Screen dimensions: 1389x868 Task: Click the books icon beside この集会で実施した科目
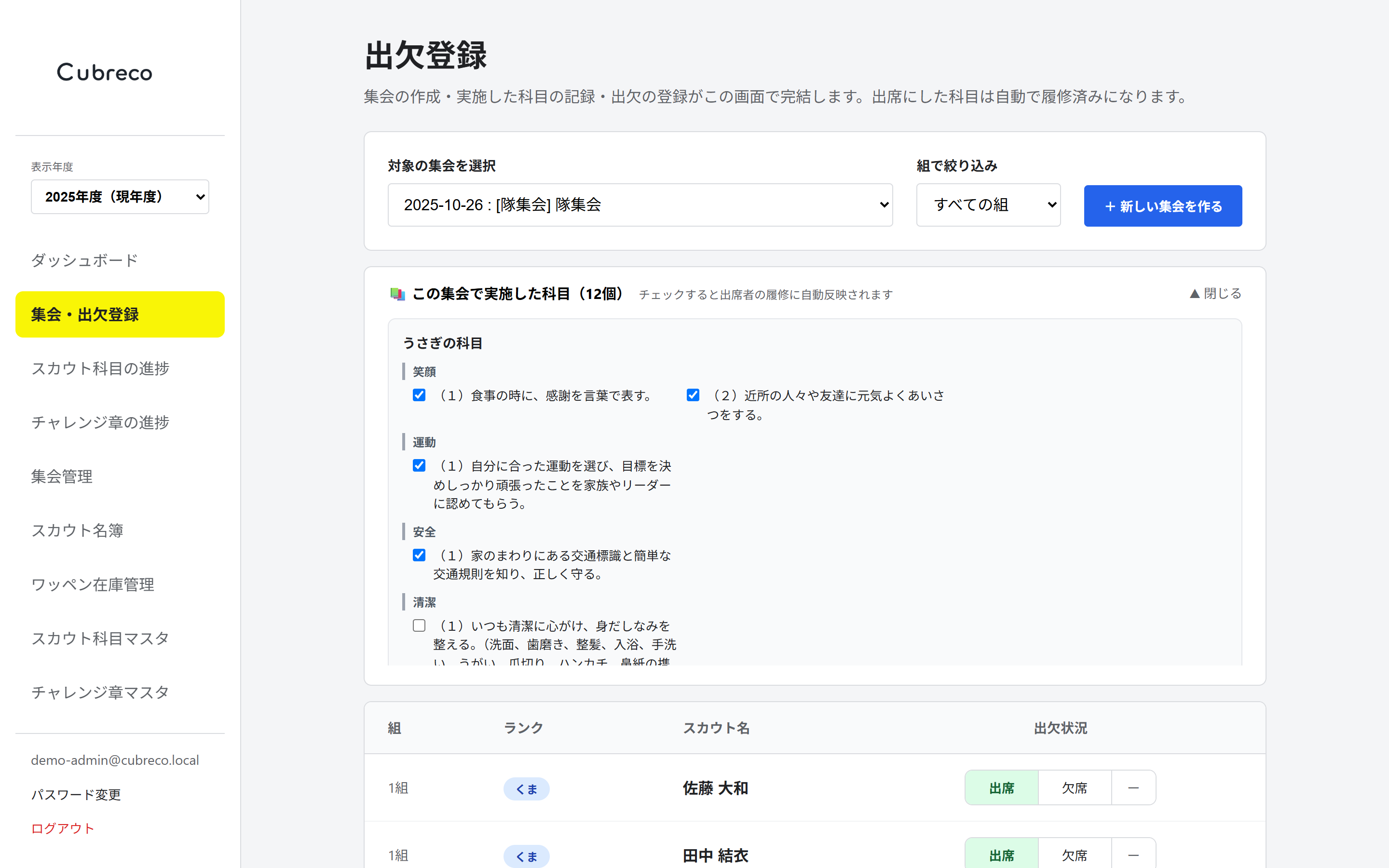pos(397,295)
